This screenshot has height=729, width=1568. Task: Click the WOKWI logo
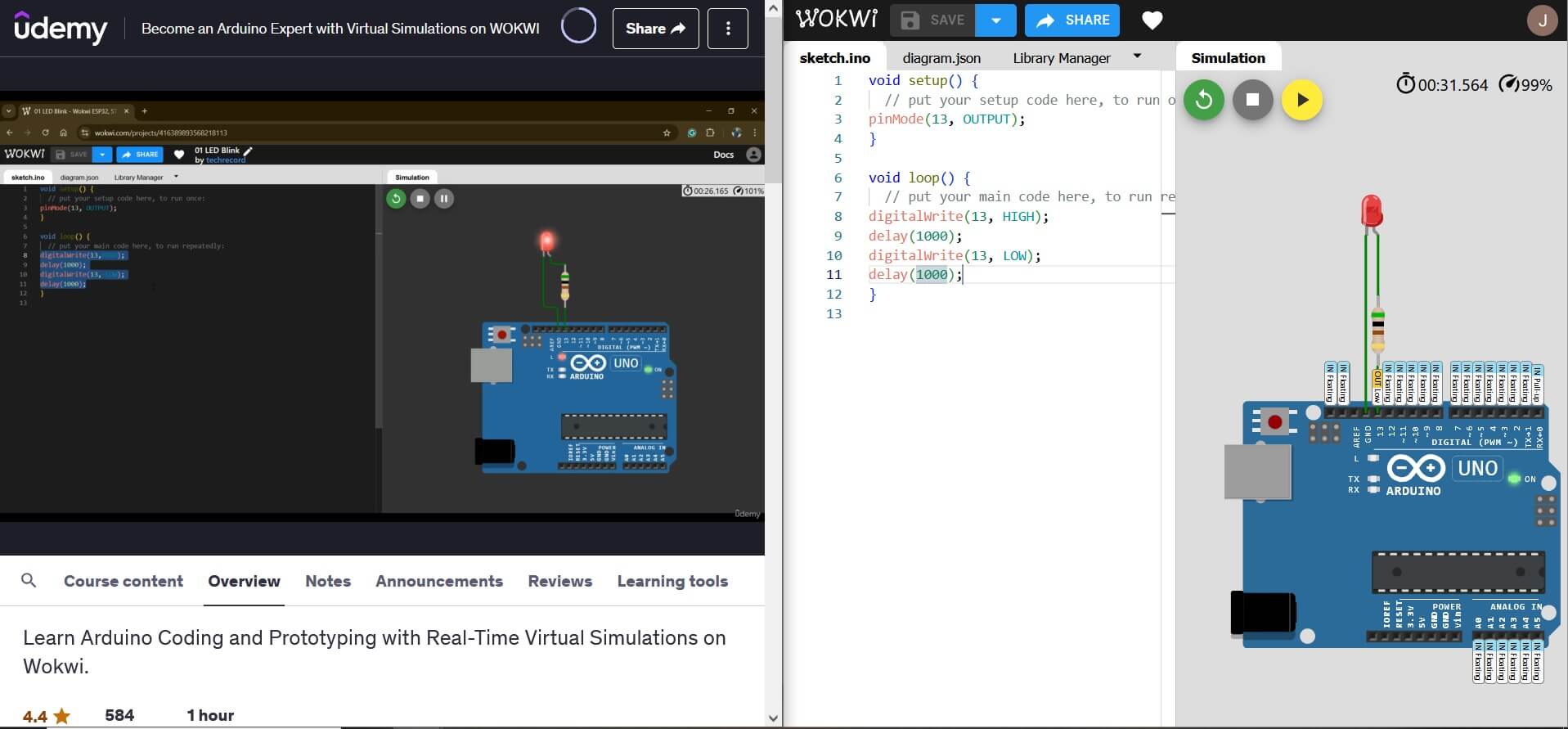click(837, 20)
